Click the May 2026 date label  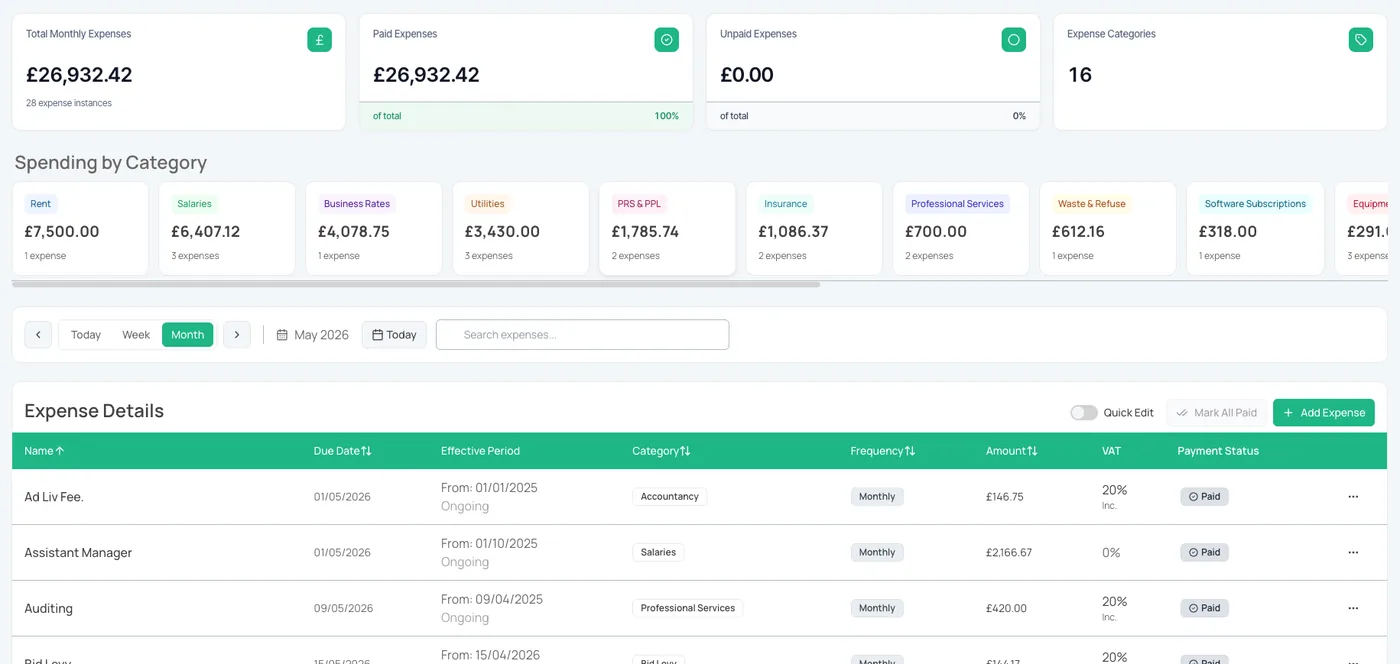click(x=322, y=335)
